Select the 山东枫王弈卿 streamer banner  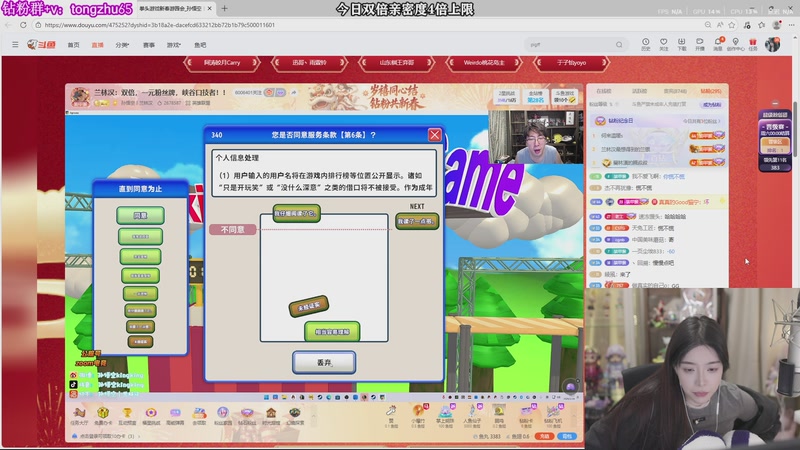(x=397, y=63)
